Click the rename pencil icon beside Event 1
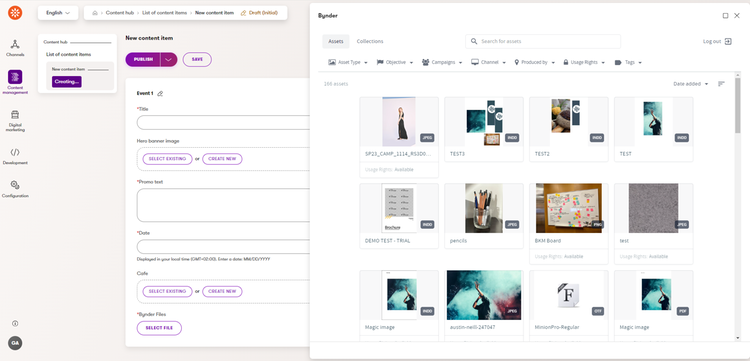 click(160, 94)
